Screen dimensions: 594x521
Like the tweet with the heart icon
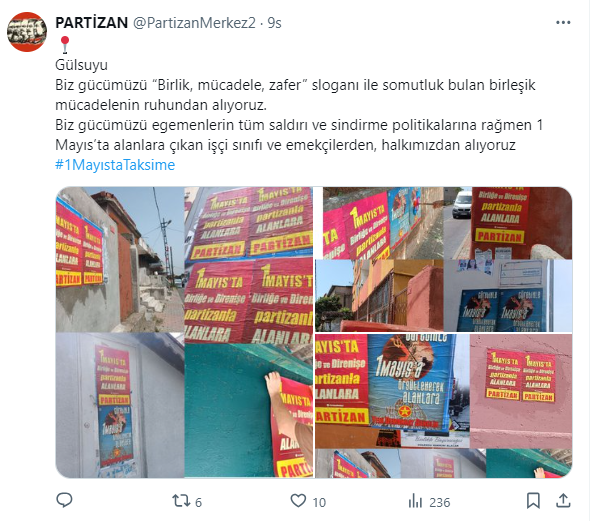(x=298, y=501)
